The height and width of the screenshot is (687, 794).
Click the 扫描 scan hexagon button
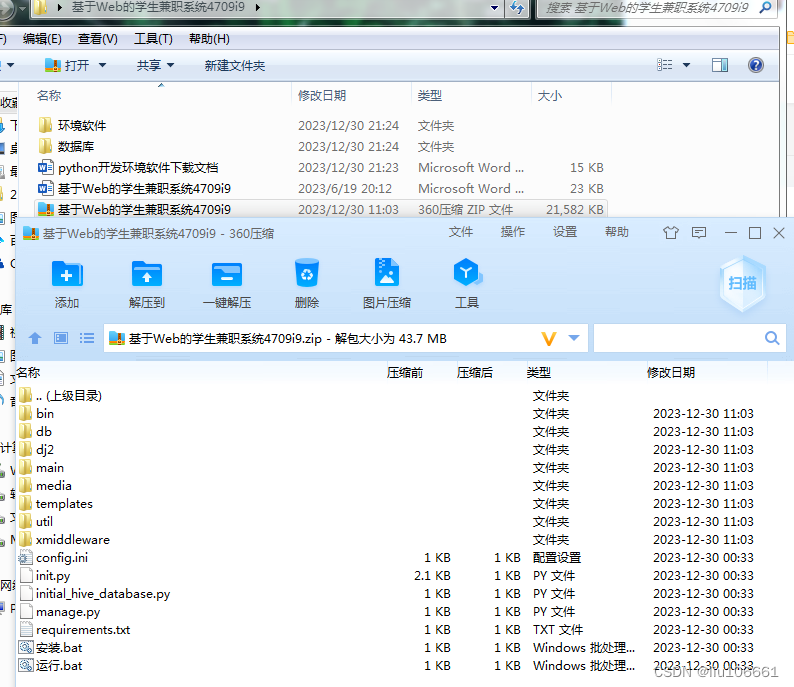742,283
